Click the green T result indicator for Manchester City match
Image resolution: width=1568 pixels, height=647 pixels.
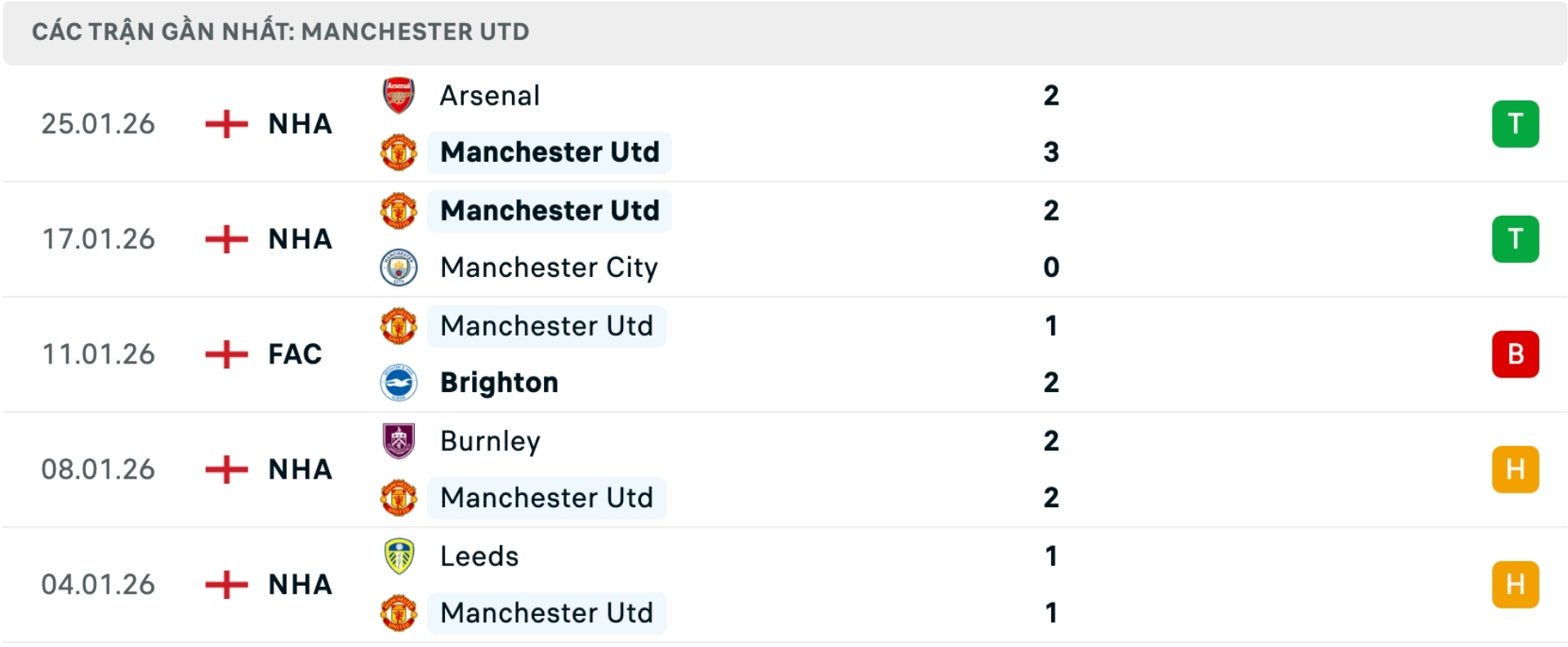point(1516,239)
